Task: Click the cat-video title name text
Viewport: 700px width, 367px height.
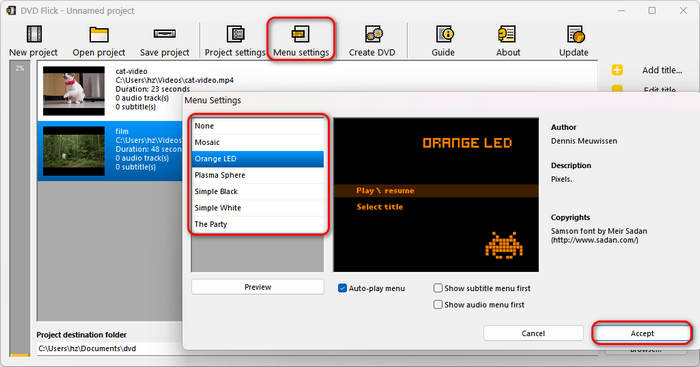Action: tap(131, 71)
